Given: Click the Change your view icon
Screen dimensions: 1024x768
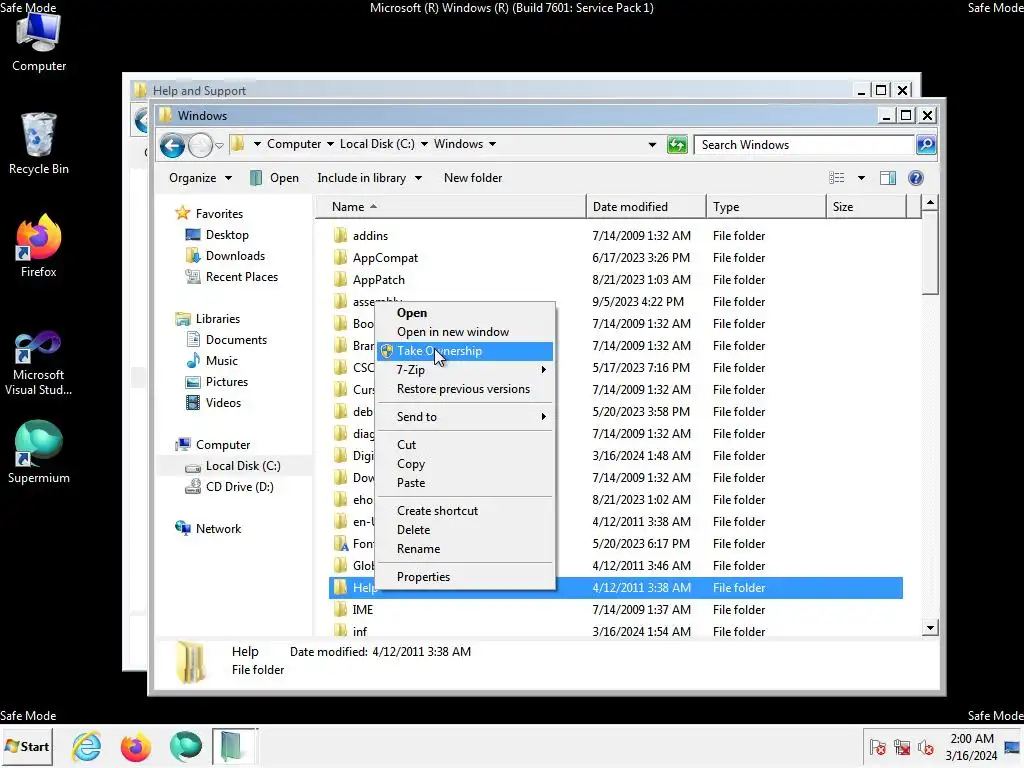Looking at the screenshot, I should [x=837, y=178].
